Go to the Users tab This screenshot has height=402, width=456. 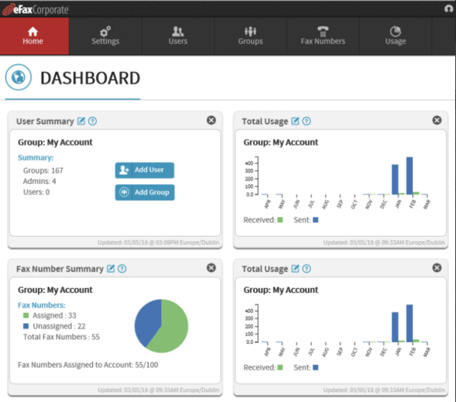(x=178, y=36)
